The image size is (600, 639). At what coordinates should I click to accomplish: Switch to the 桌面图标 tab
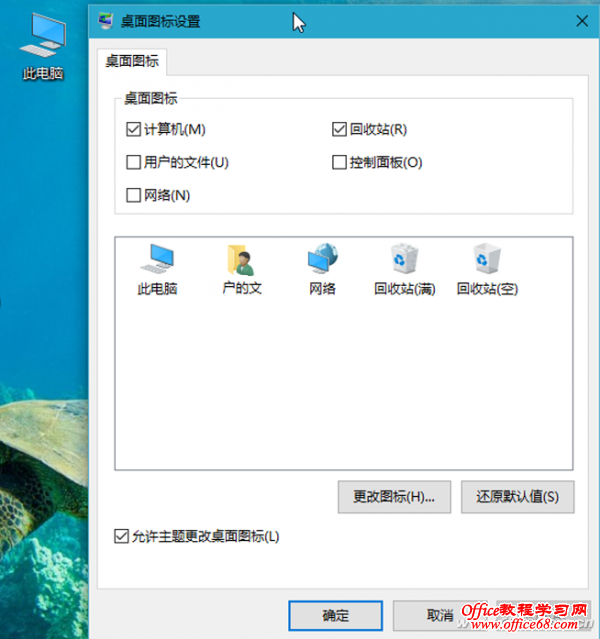(132, 62)
